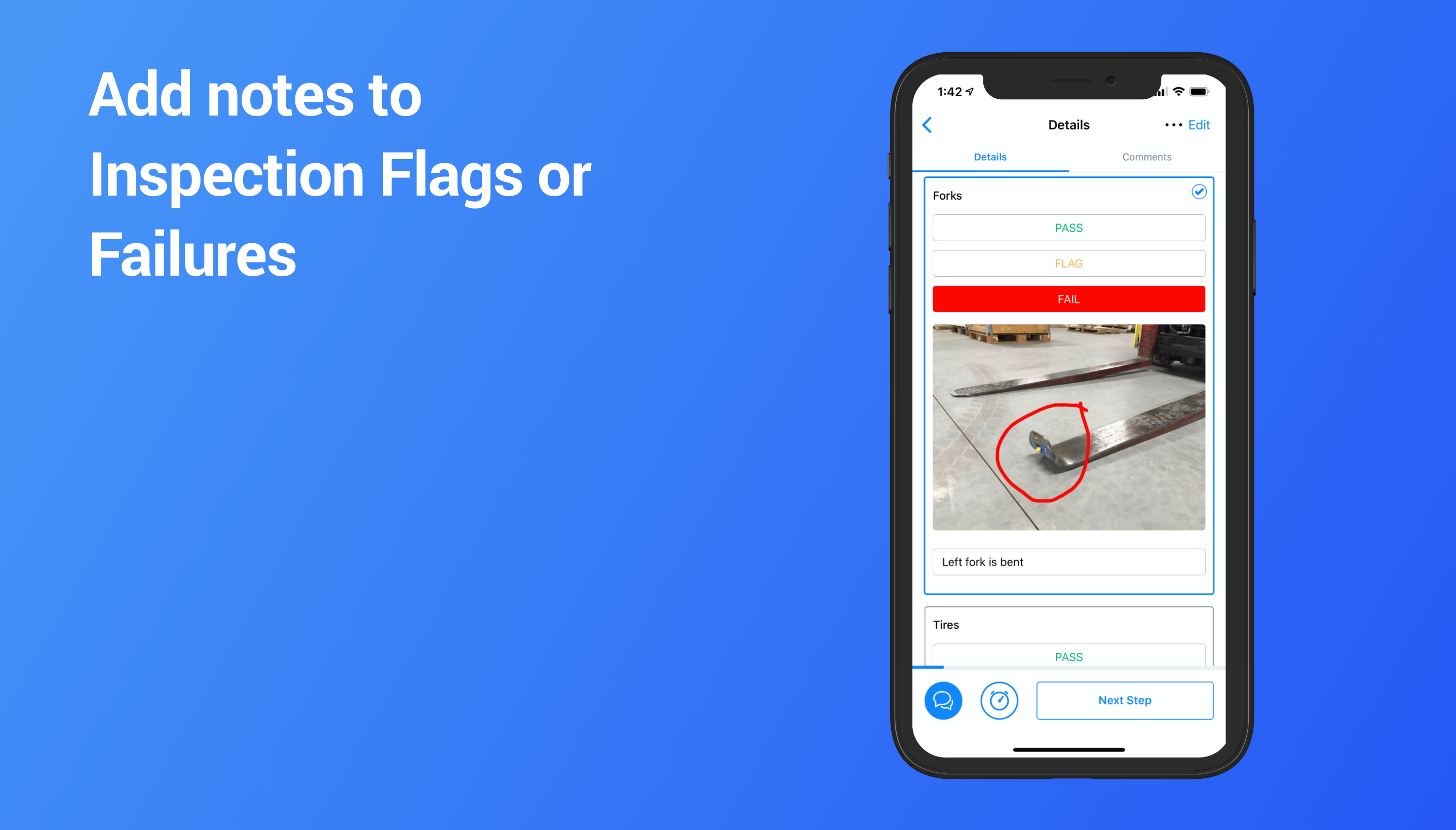This screenshot has height=830, width=1456.
Task: Tap the chat bubble icon at bottom
Action: tap(944, 700)
